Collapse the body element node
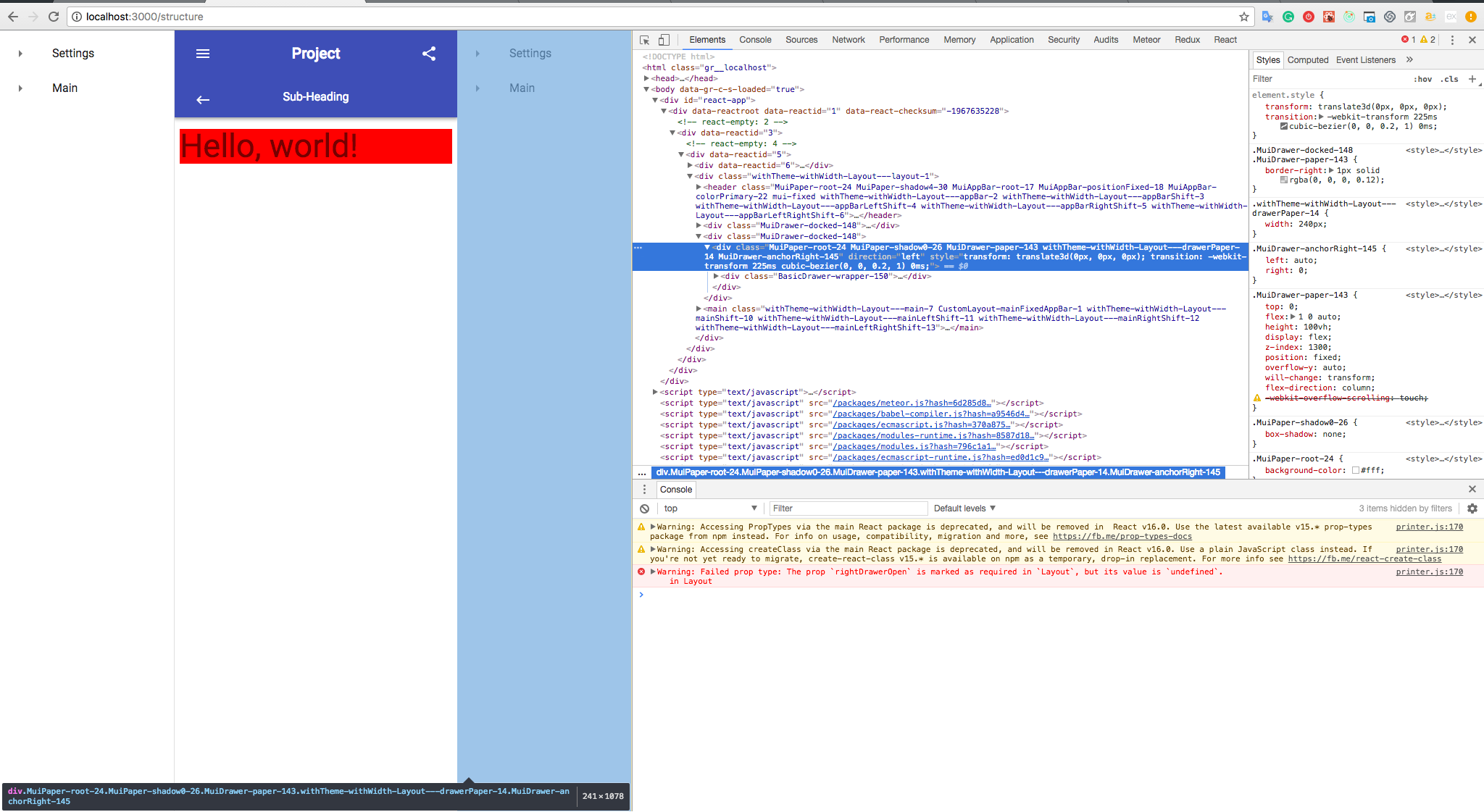The image size is (1484, 812). 646,89
